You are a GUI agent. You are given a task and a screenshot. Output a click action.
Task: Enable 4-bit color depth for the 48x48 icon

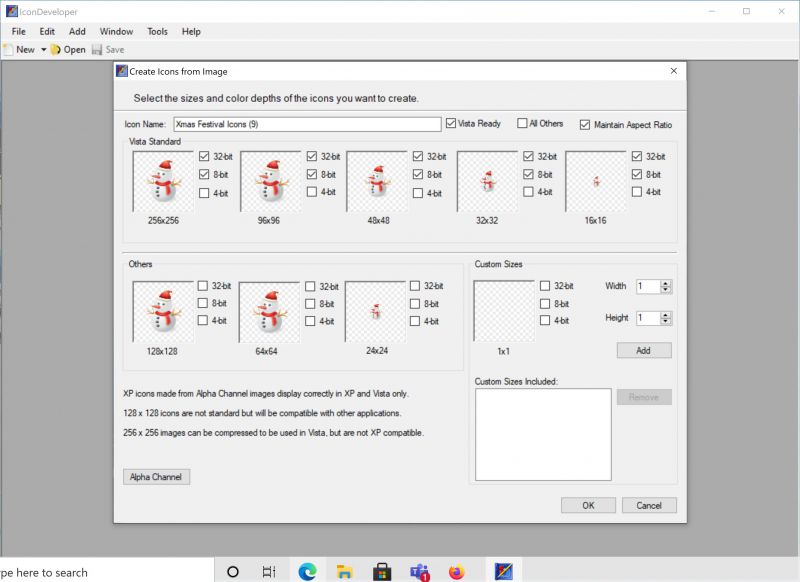coord(418,192)
